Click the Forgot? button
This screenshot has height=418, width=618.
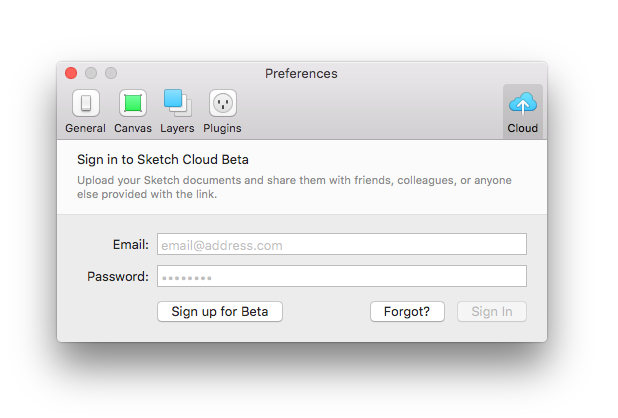click(407, 312)
